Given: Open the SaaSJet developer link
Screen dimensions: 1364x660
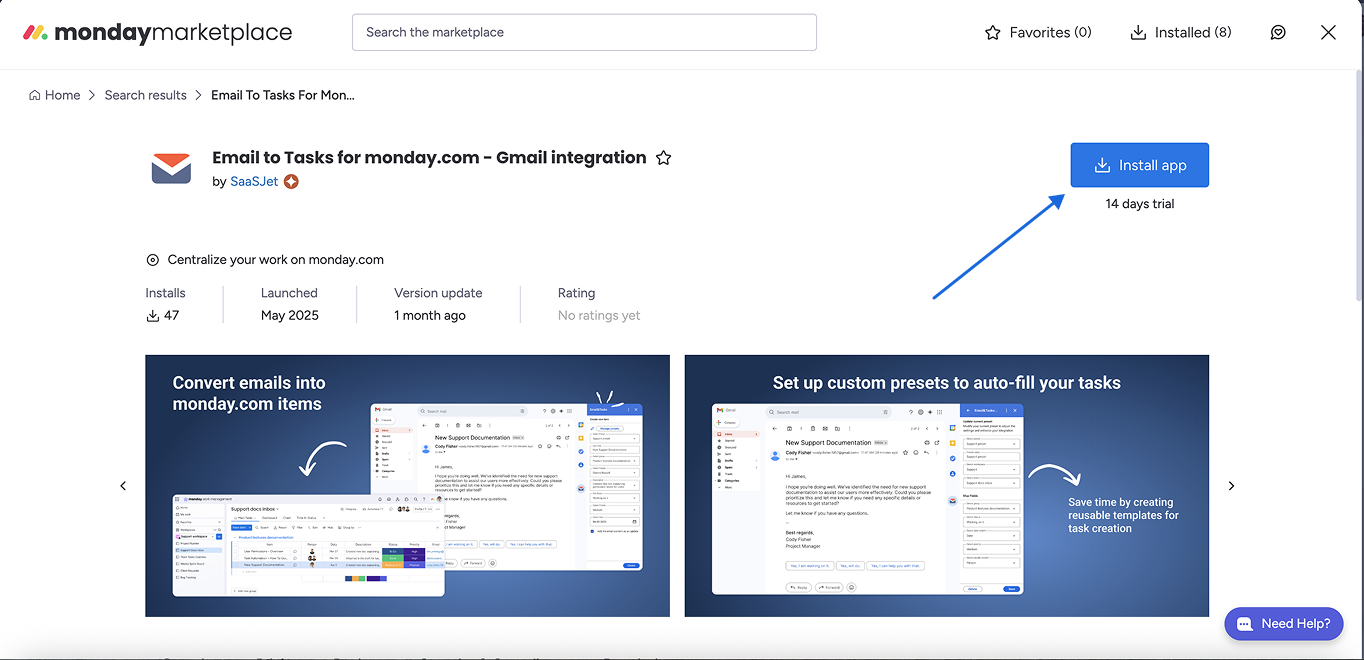Looking at the screenshot, I should coord(254,182).
